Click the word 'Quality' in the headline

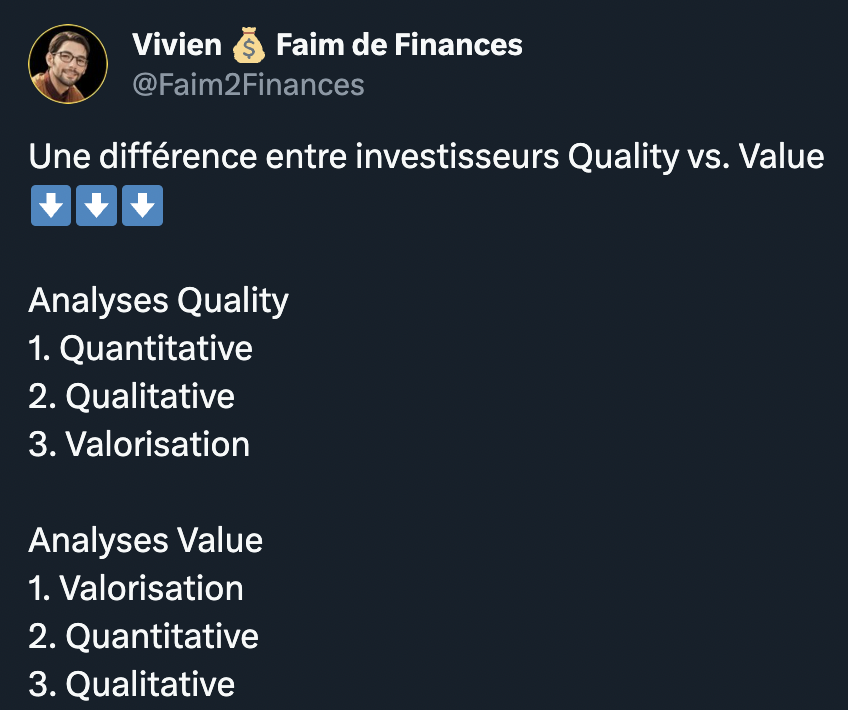[x=622, y=158]
